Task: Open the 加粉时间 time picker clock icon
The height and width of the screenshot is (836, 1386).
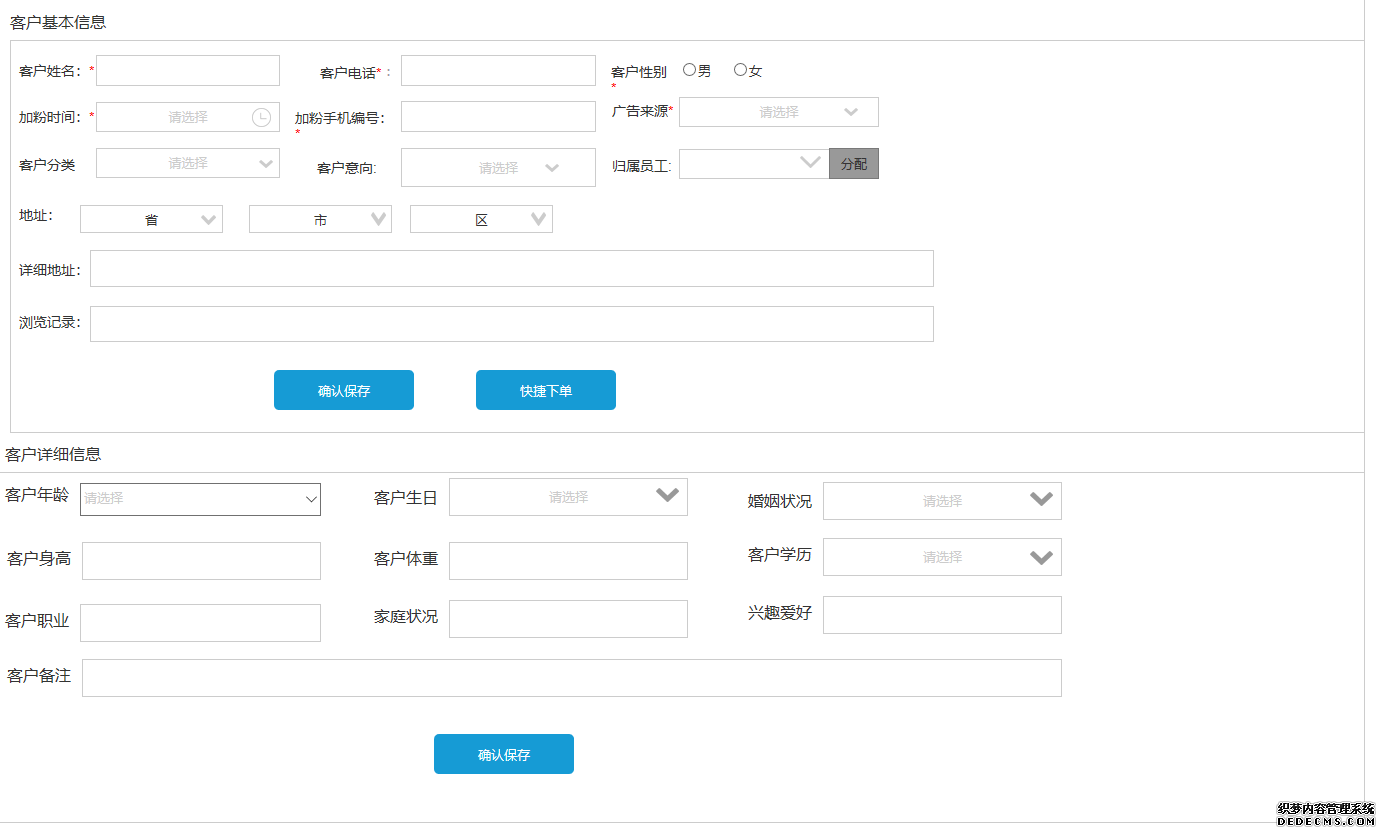Action: pos(261,116)
